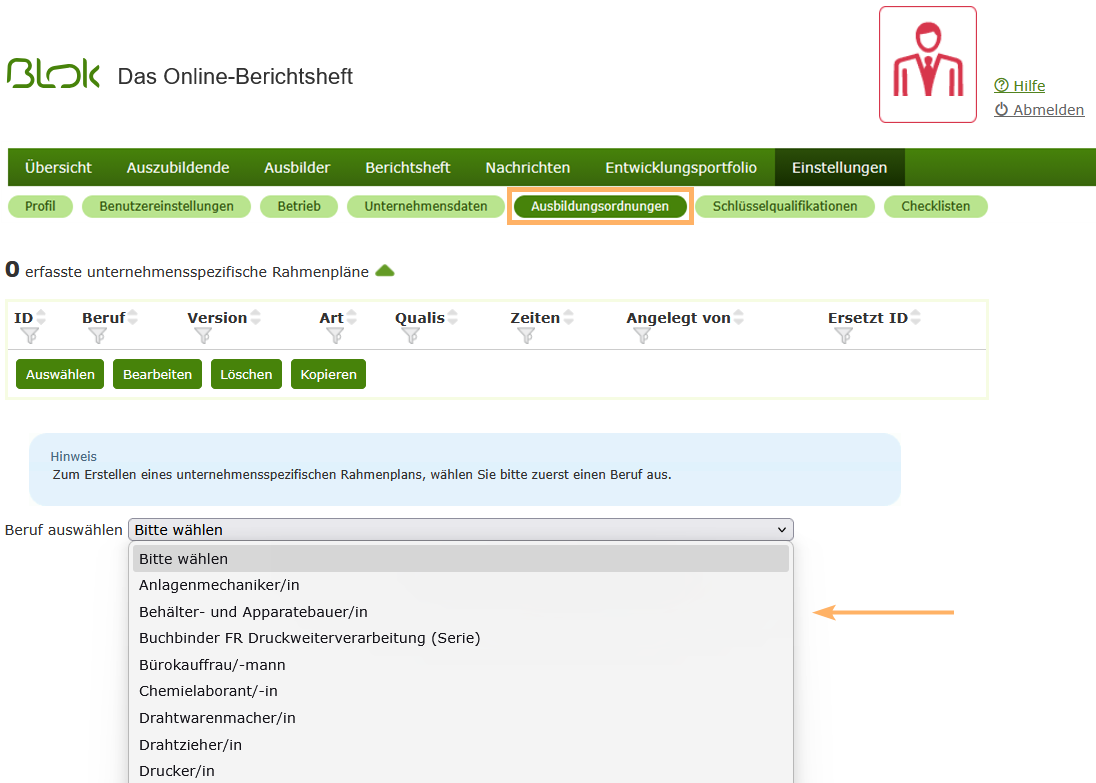Select the Ausbildungsordnungen tab
This screenshot has height=783, width=1096.
pyautogui.click(x=600, y=206)
